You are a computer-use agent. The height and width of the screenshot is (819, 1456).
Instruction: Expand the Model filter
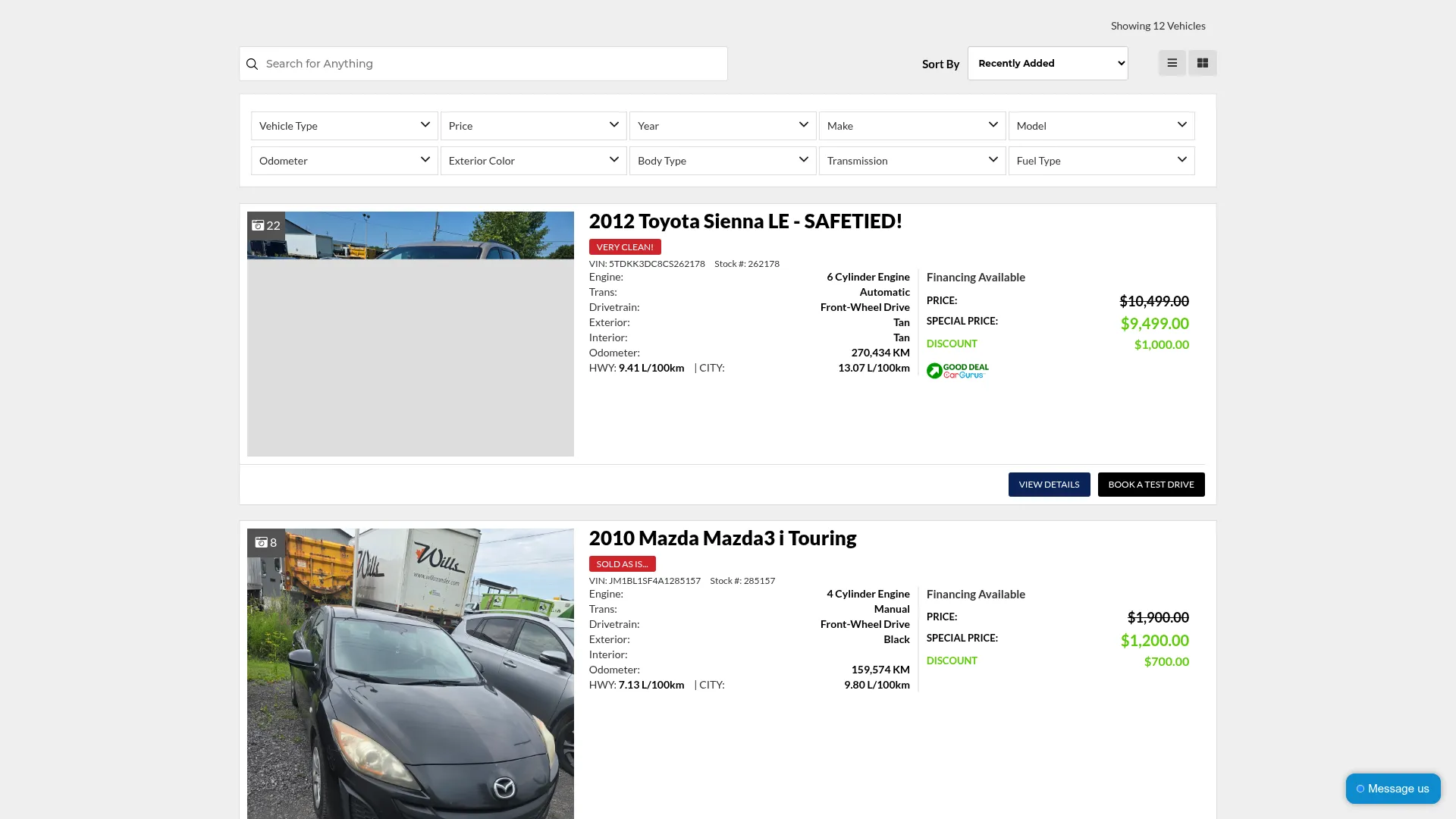(1102, 126)
